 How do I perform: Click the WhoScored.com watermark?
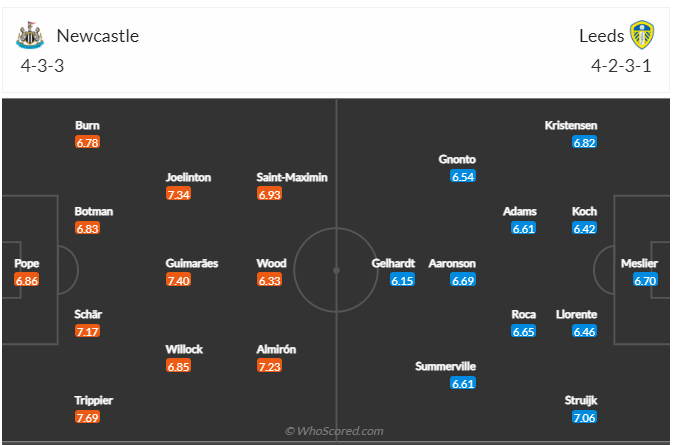point(335,431)
